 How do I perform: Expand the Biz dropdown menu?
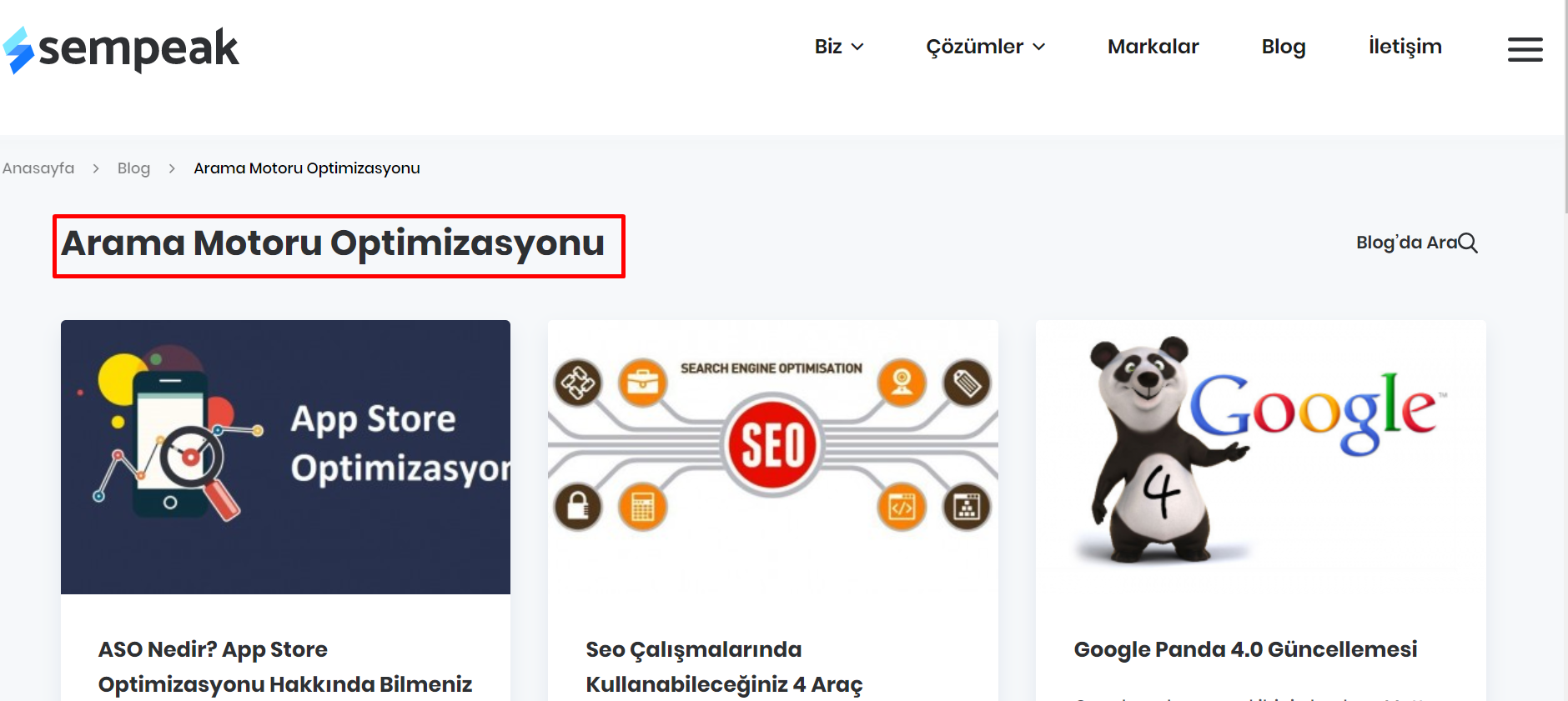click(x=838, y=47)
